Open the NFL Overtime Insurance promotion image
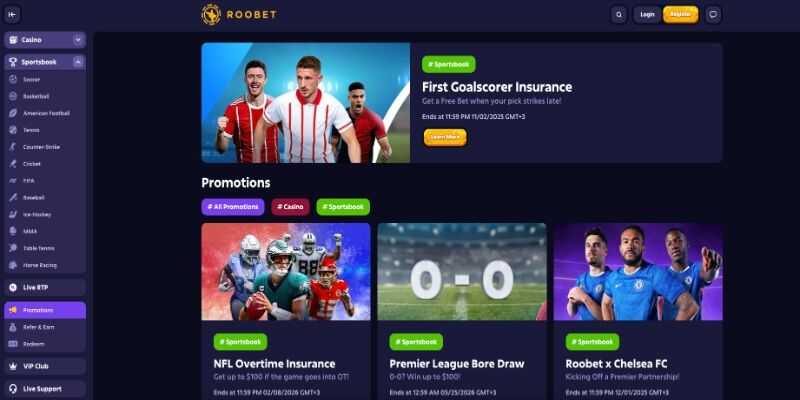This screenshot has height=400, width=800. (x=286, y=271)
